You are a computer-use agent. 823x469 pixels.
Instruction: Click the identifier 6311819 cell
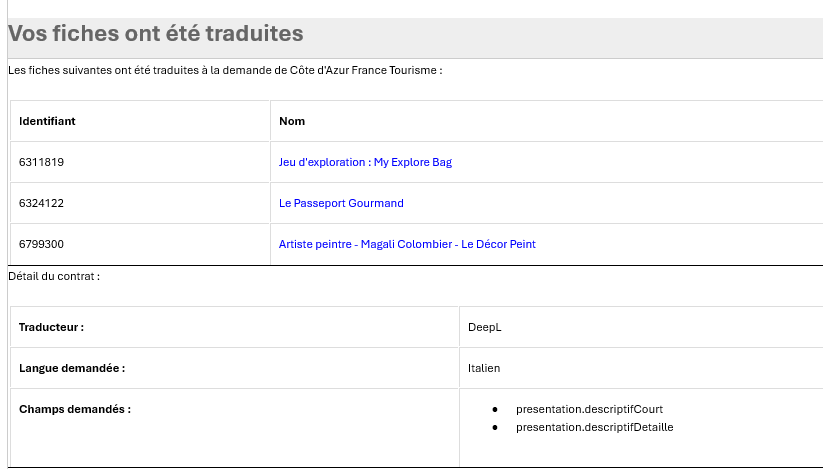click(x=140, y=162)
